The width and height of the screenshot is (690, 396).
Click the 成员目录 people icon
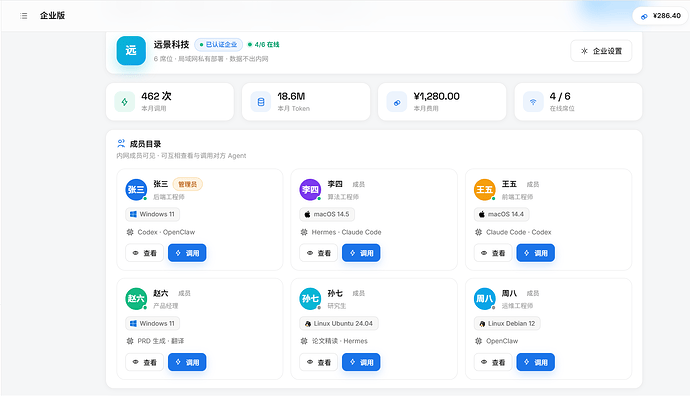[x=121, y=143]
